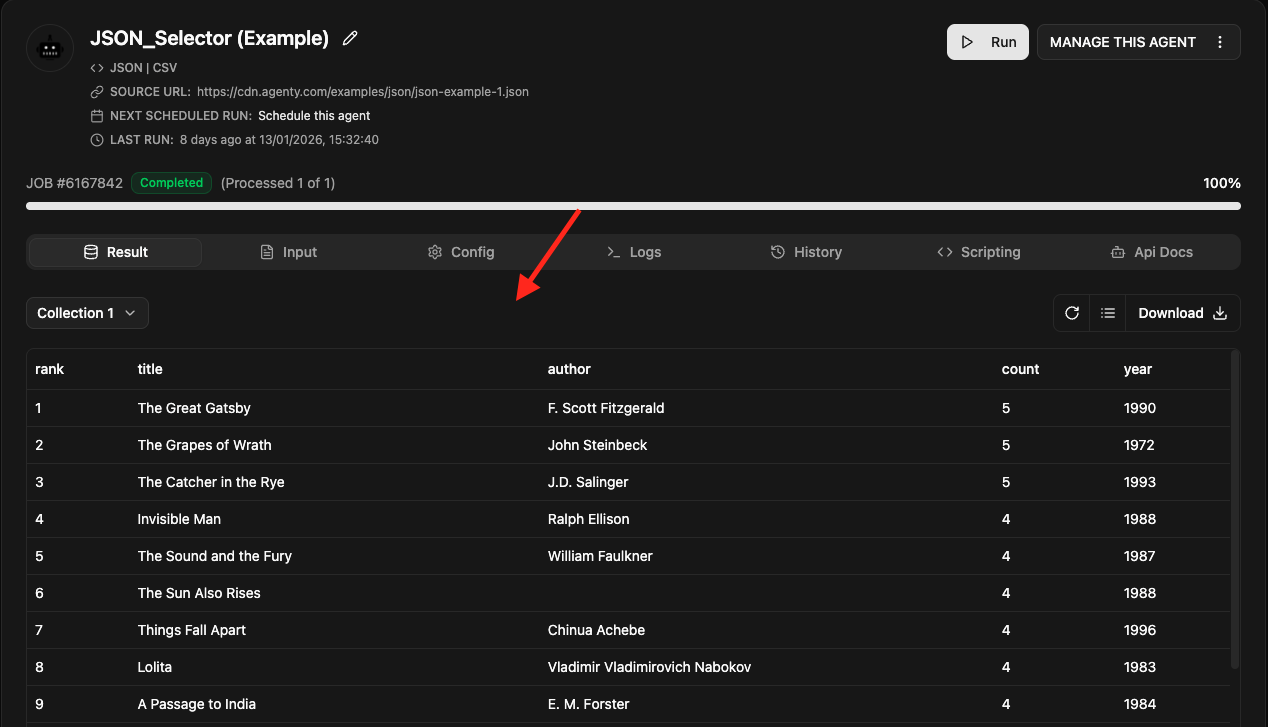Open the Config tab
Image resolution: width=1268 pixels, height=727 pixels.
(x=461, y=252)
